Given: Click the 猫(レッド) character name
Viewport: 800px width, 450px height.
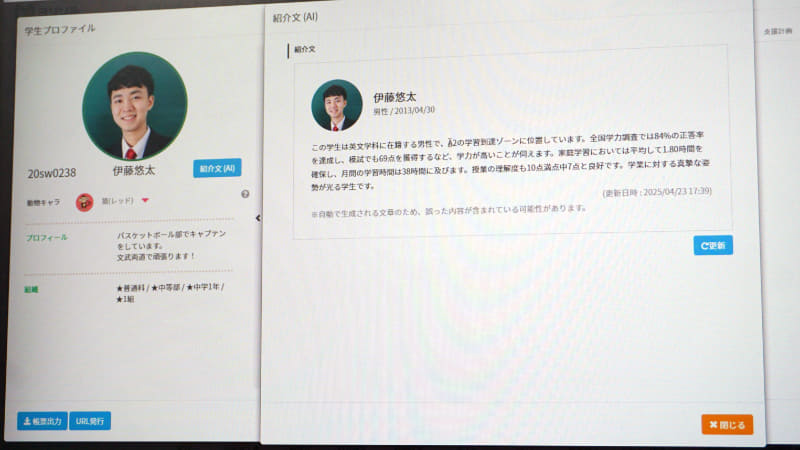Looking at the screenshot, I should click(117, 201).
